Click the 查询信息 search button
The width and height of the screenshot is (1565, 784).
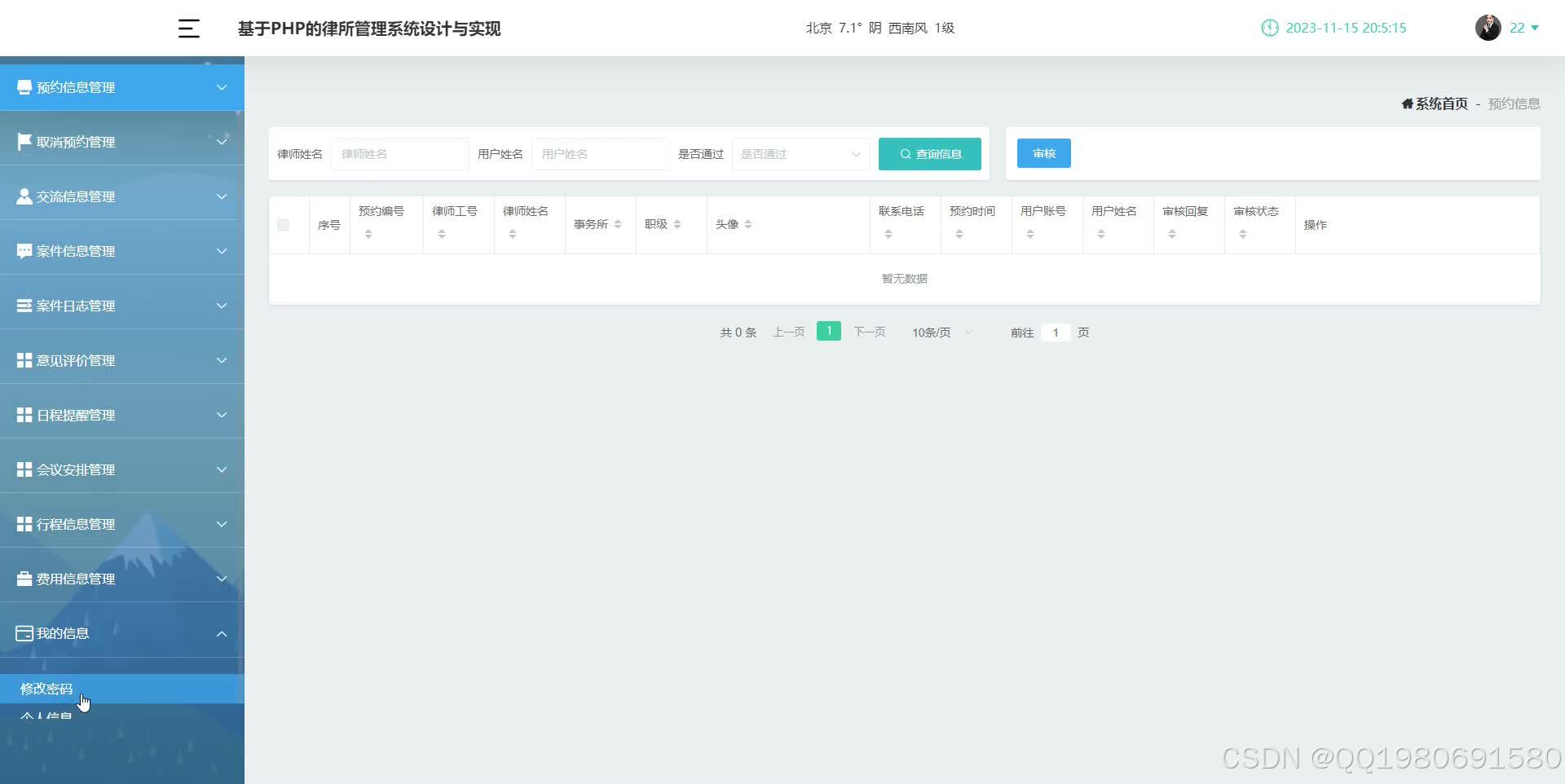929,153
